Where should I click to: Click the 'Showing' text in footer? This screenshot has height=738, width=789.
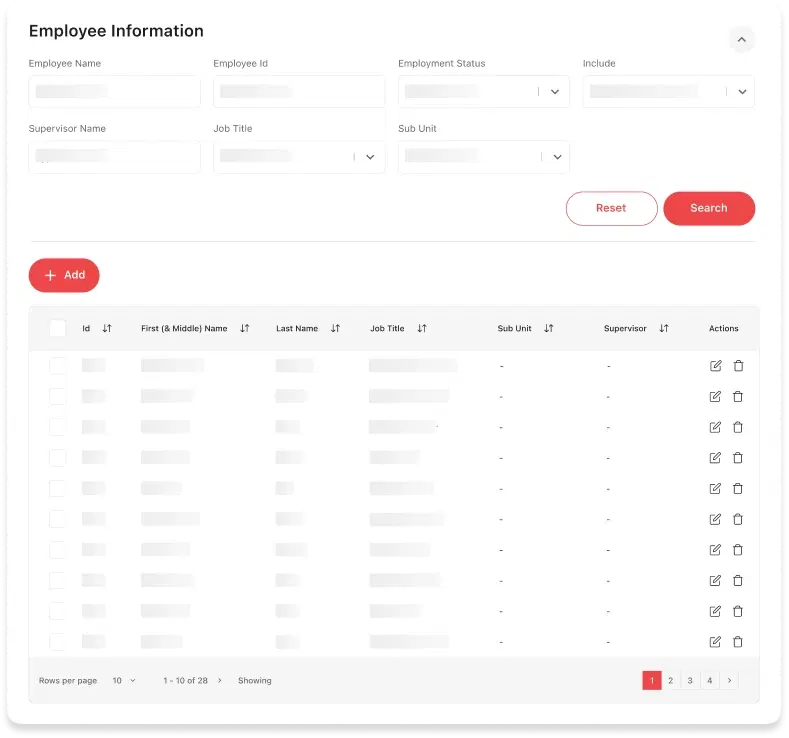coord(255,681)
